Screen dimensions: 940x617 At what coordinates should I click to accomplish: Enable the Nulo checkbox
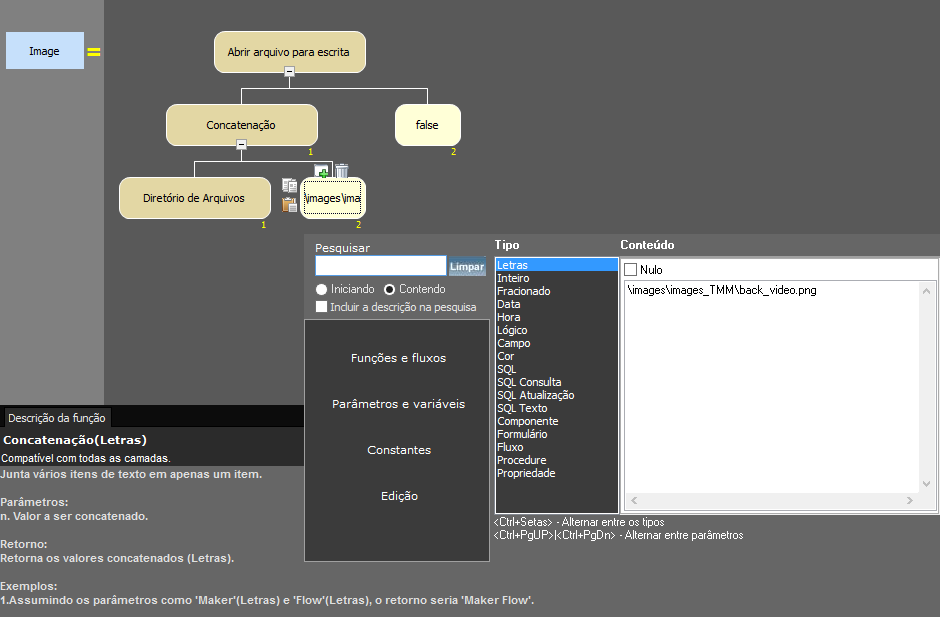point(631,270)
